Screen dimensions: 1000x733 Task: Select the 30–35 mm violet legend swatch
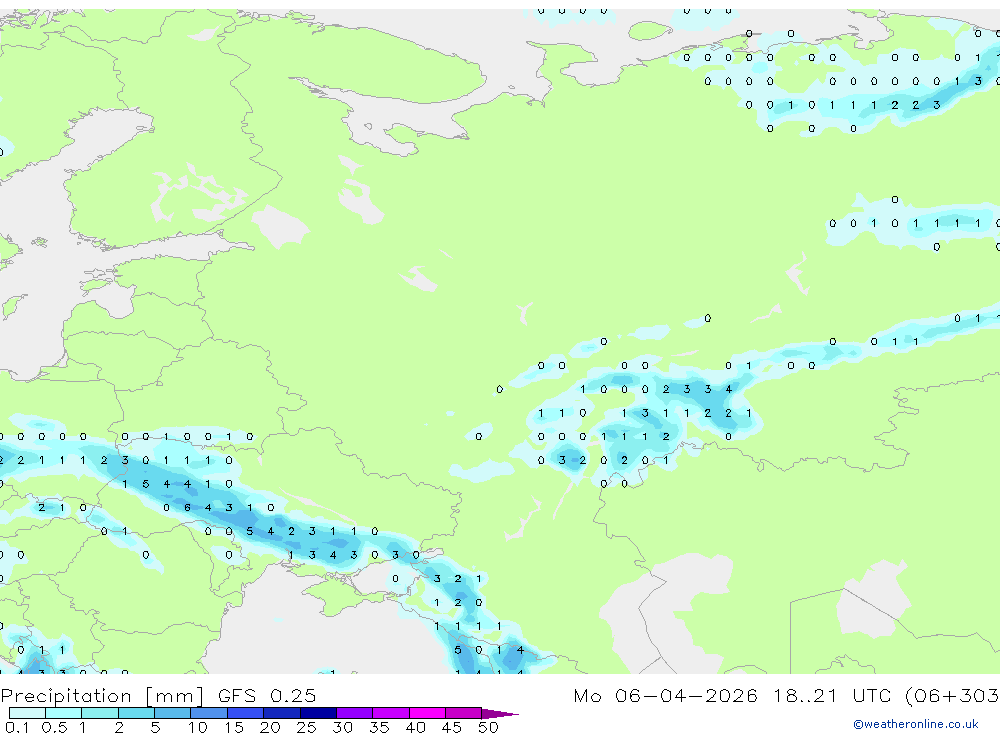(355, 713)
